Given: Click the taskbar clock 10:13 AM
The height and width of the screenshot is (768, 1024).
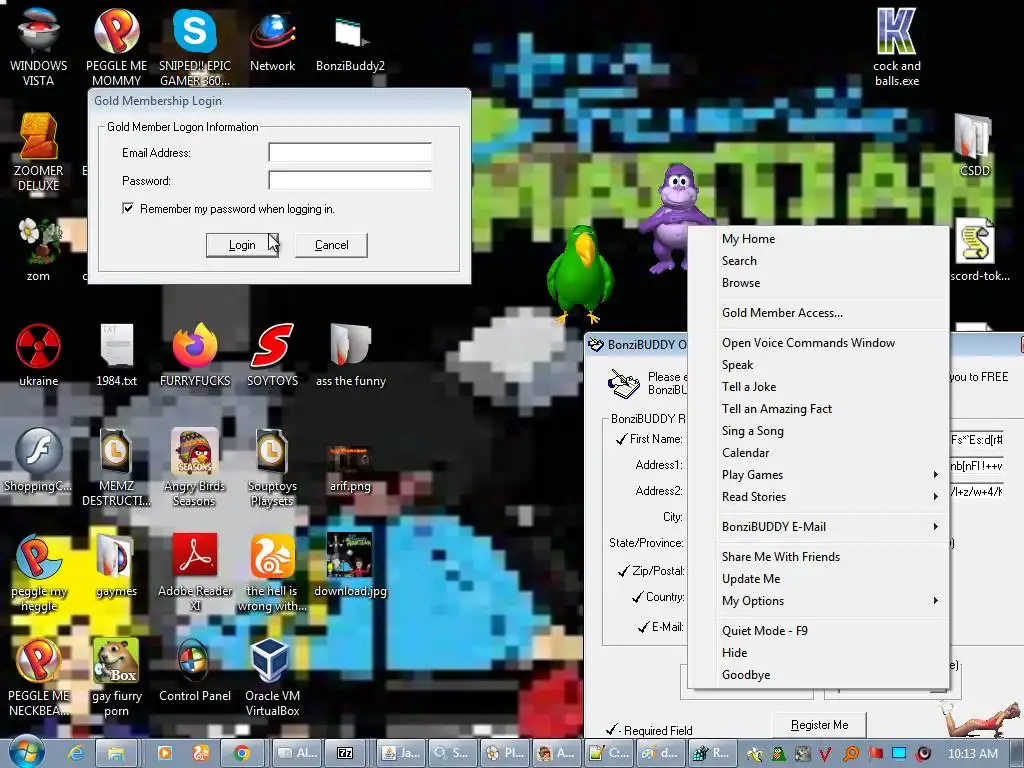Looking at the screenshot, I should (x=972, y=754).
